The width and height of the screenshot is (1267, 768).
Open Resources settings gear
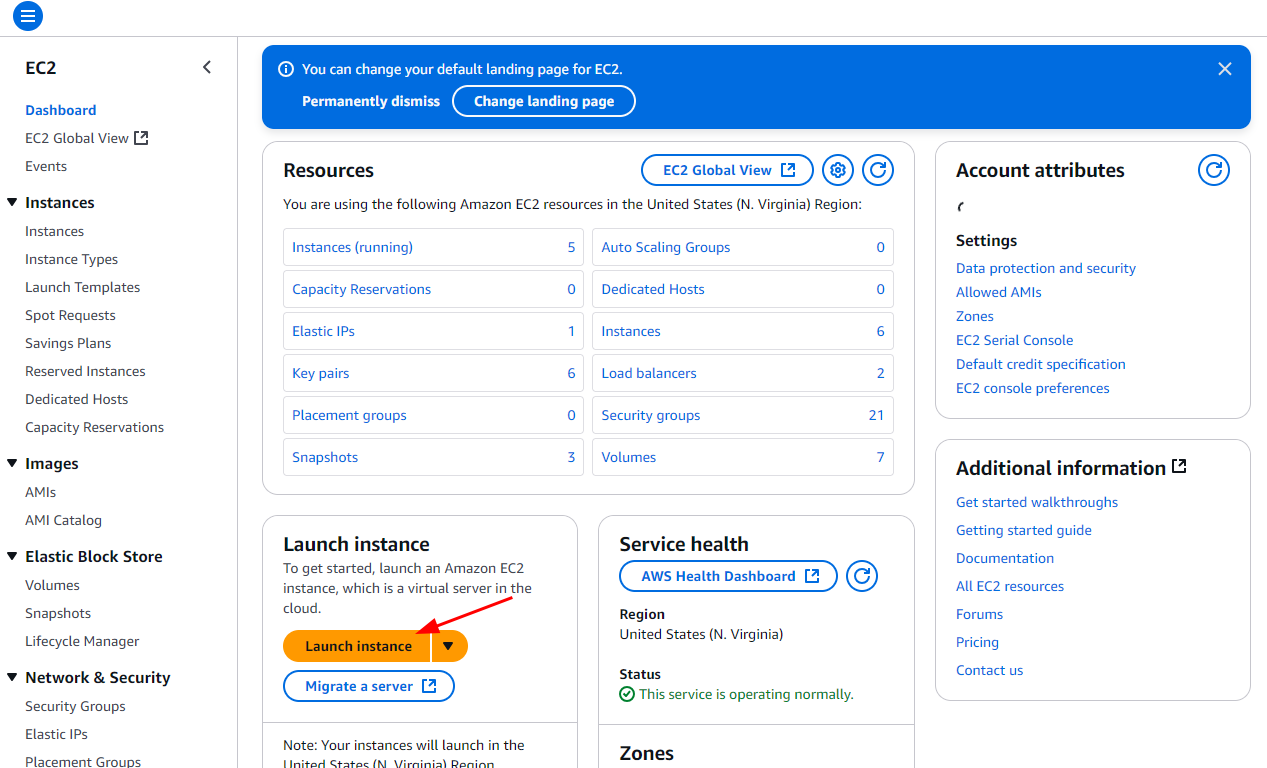click(838, 170)
